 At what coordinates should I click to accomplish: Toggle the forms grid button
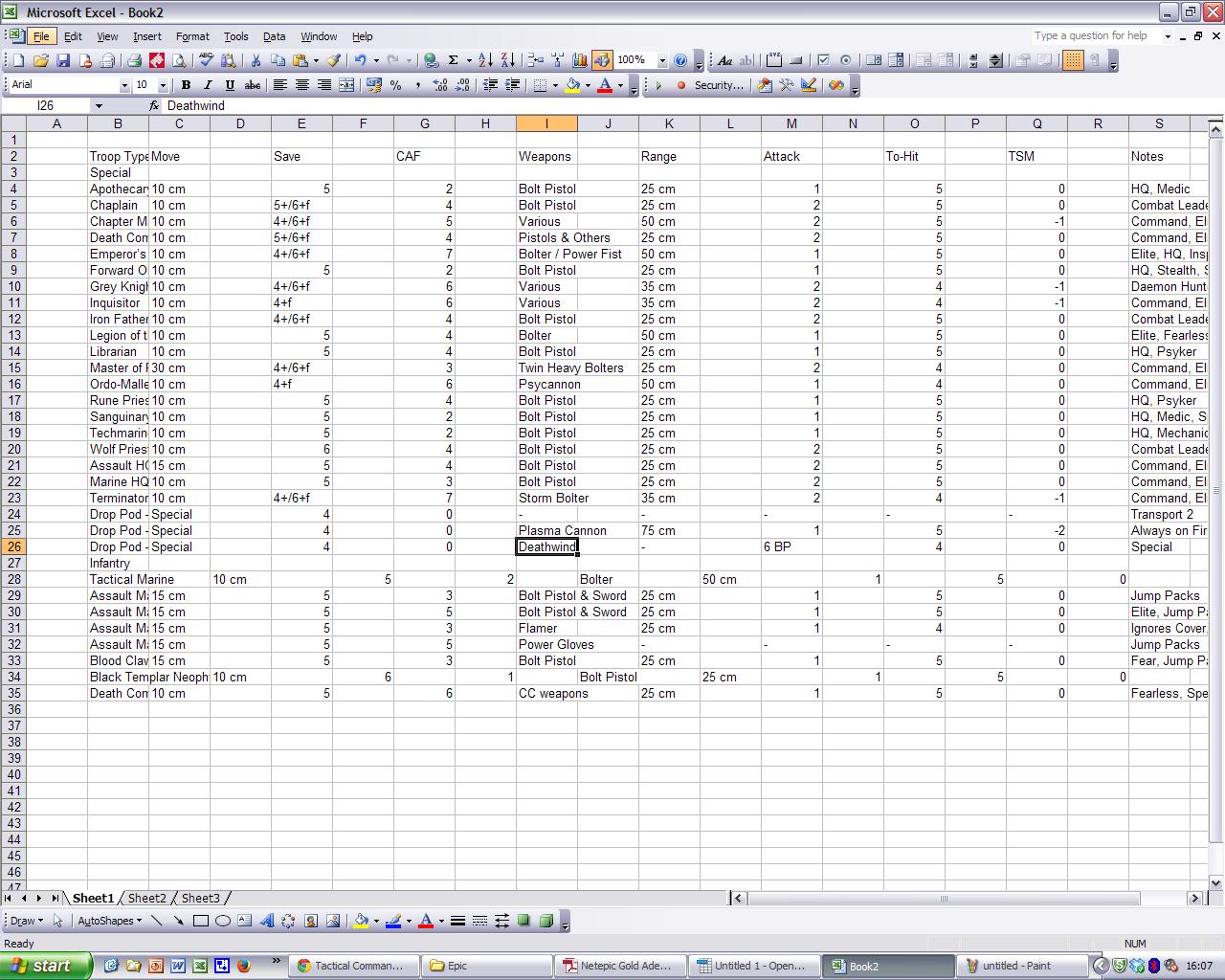[1072, 60]
